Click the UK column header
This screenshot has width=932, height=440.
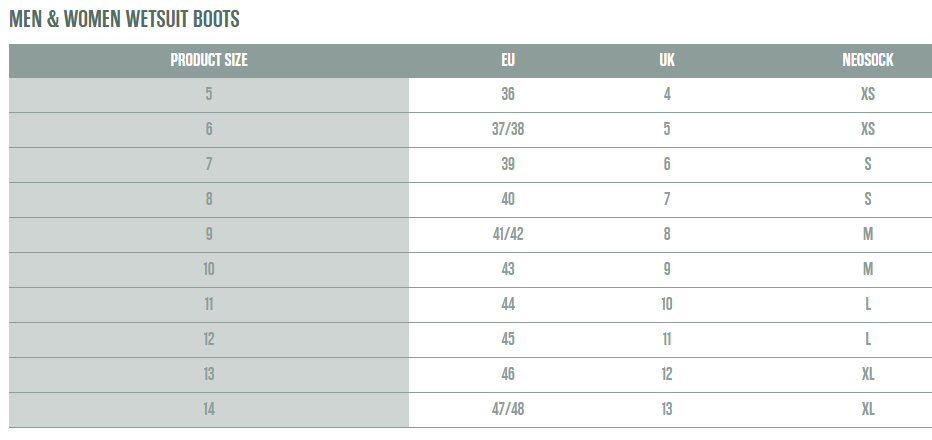pos(667,60)
